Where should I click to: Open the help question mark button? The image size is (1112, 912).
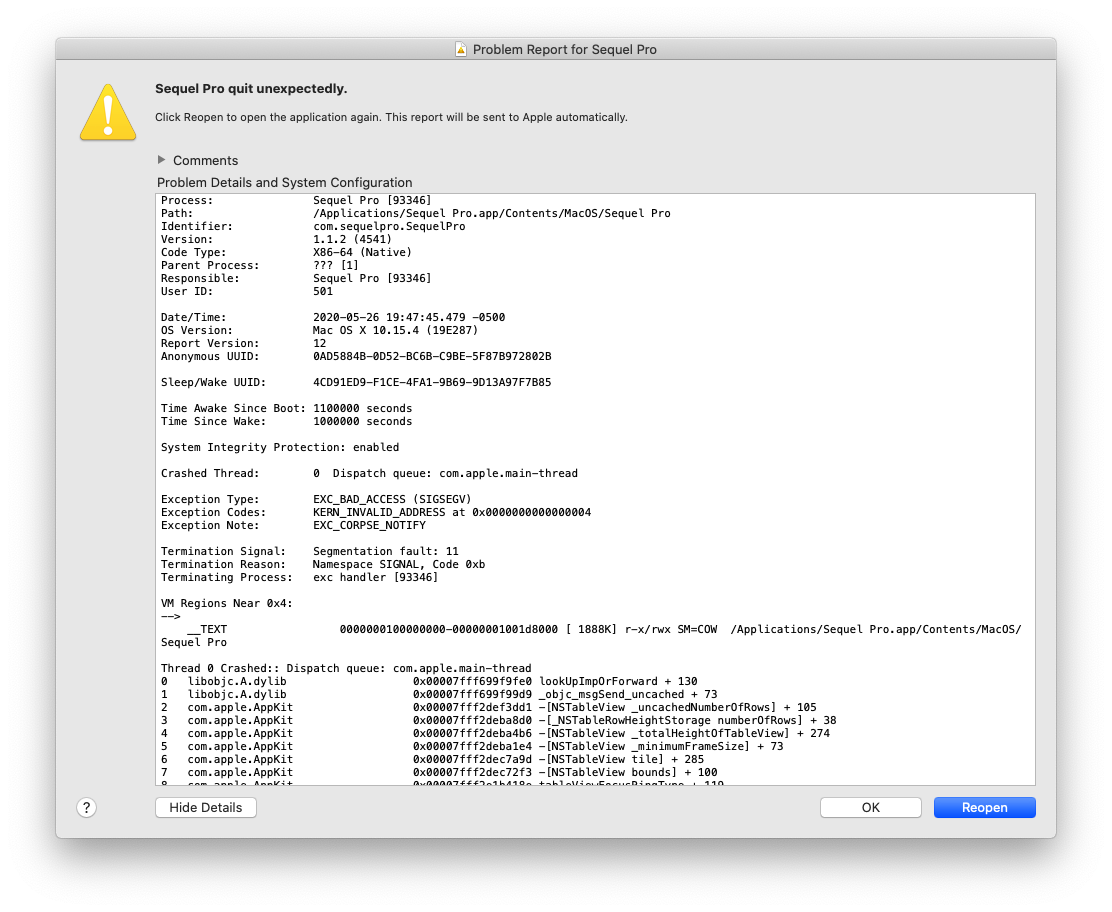tap(86, 807)
